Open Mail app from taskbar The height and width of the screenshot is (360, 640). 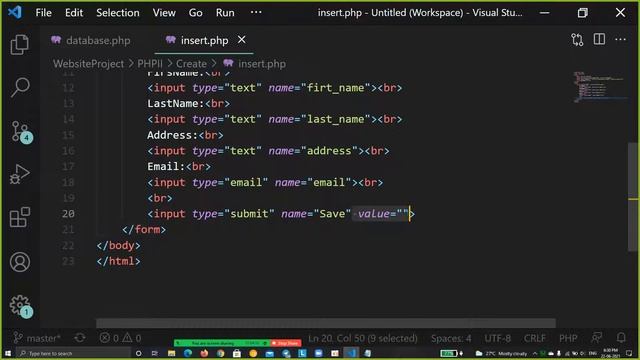269,353
